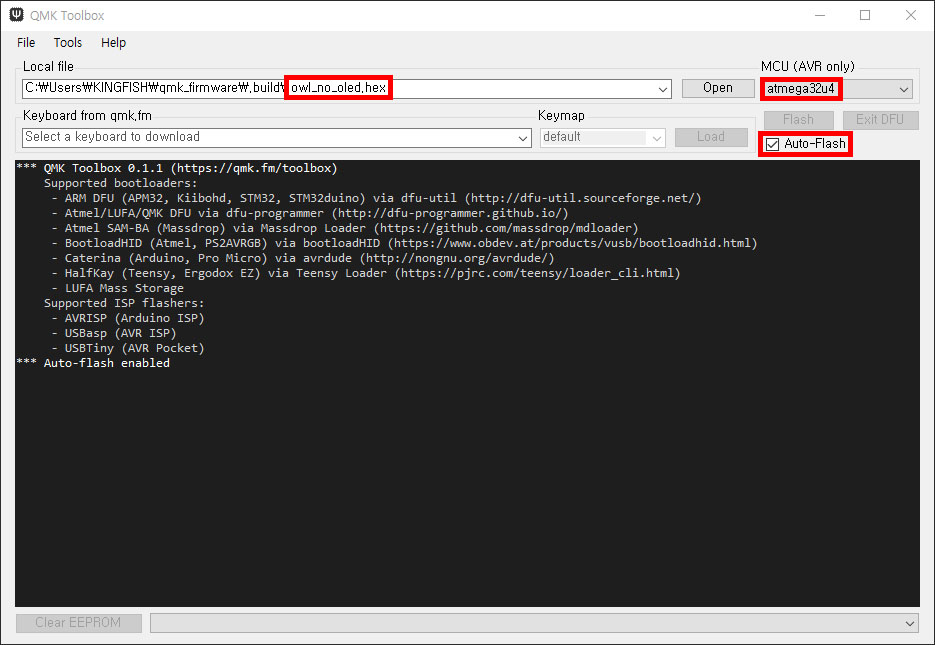
Task: Maximize the QMK Toolbox window
Action: coord(865,15)
